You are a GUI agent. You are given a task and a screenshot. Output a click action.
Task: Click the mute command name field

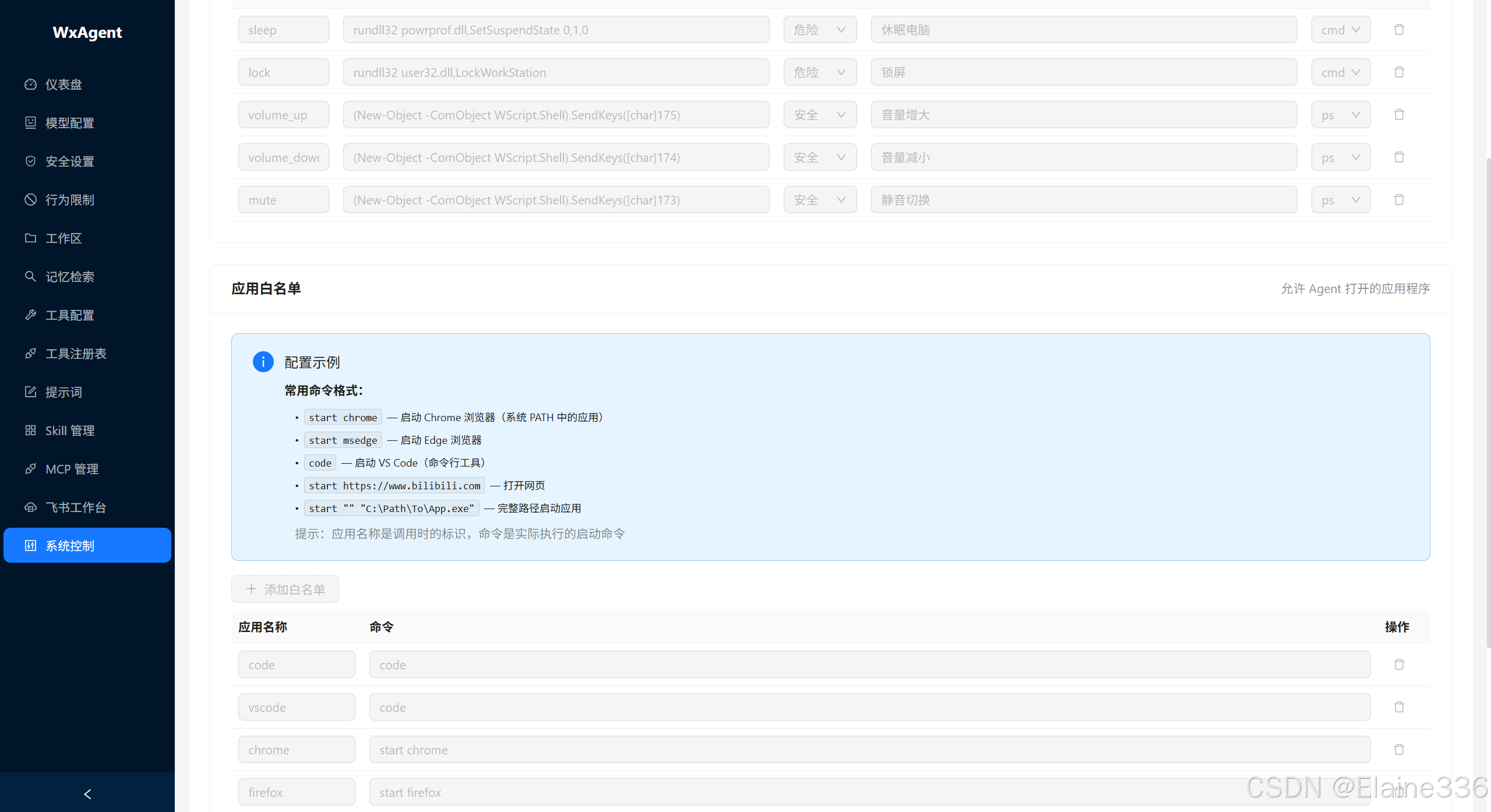(283, 200)
